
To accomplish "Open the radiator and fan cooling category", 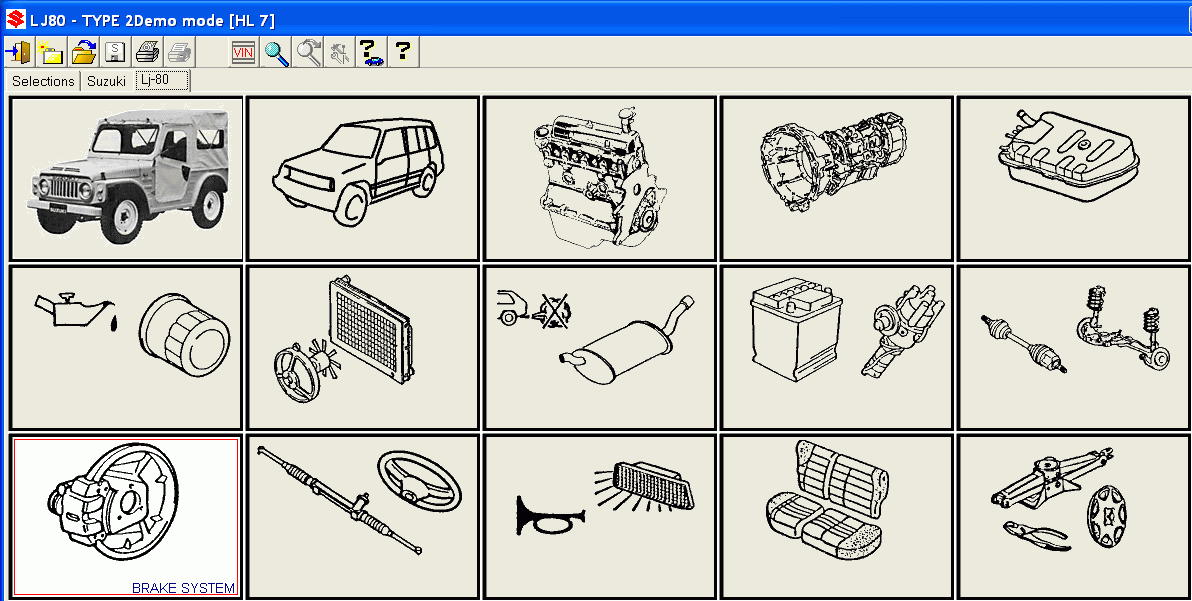I will point(363,347).
